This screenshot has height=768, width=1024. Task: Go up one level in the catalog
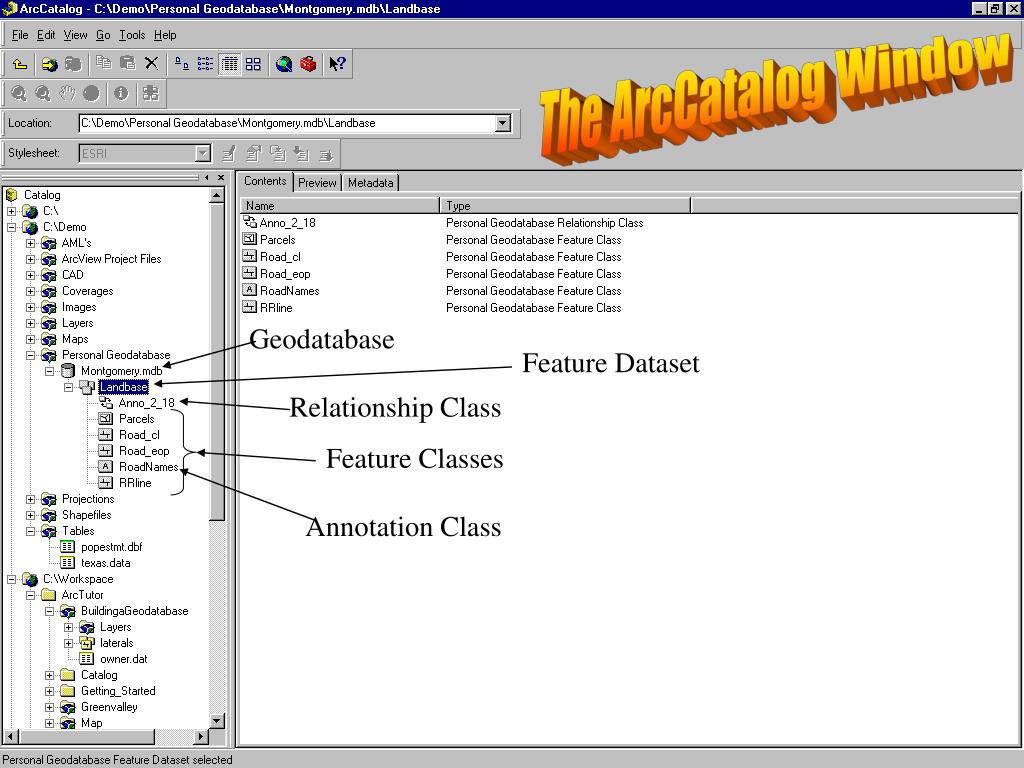point(20,63)
